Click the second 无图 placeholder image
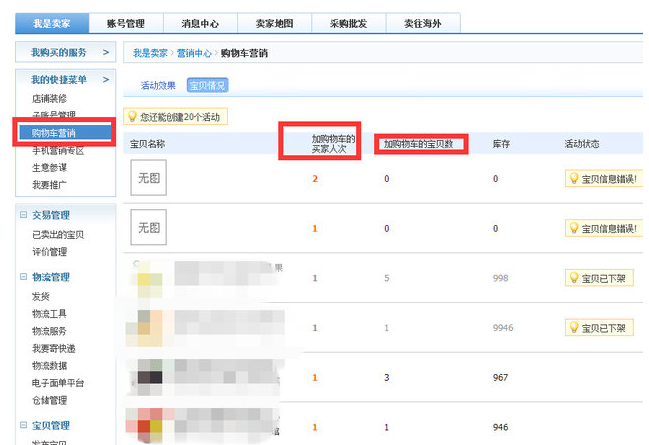 149,229
